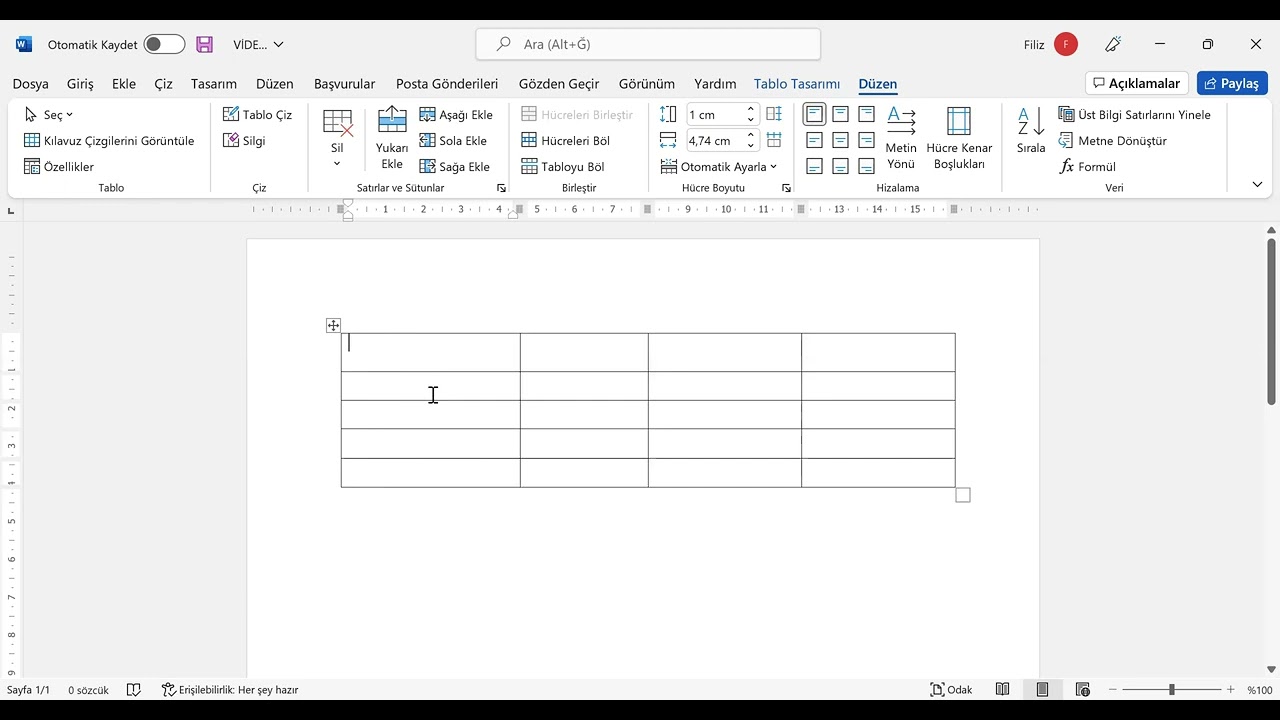This screenshot has width=1280, height=720.
Task: Click Sola Ekle to insert column left
Action: click(453, 141)
